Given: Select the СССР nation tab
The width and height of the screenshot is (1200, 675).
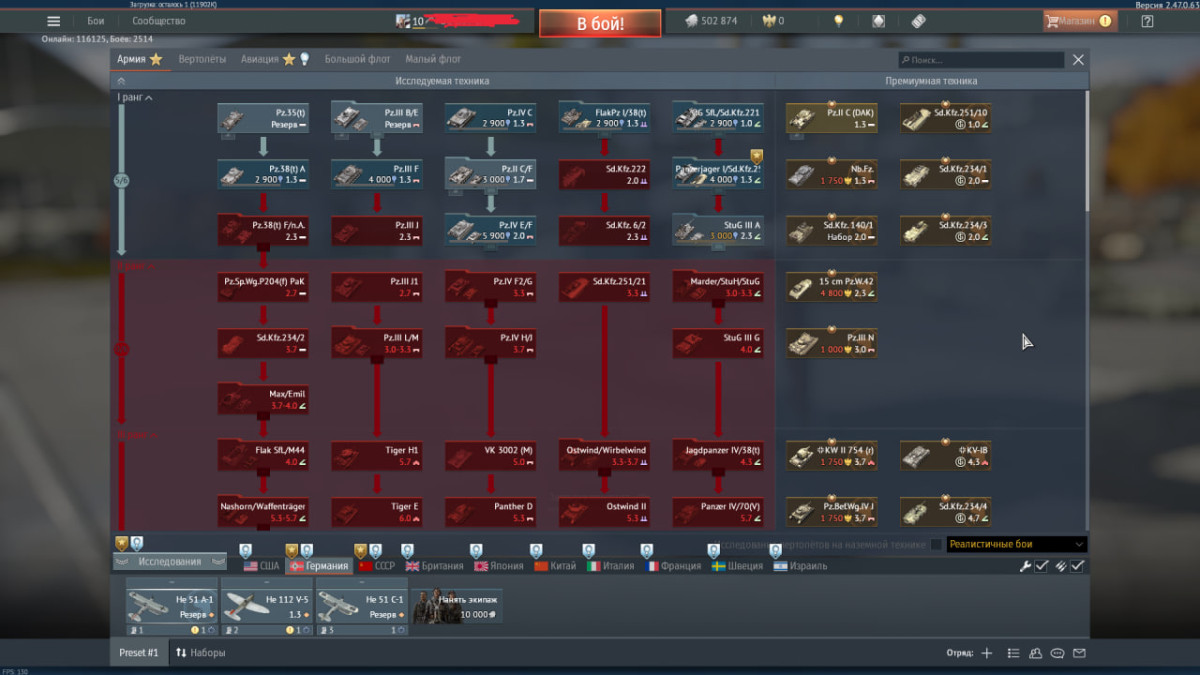Looking at the screenshot, I should click(377, 566).
